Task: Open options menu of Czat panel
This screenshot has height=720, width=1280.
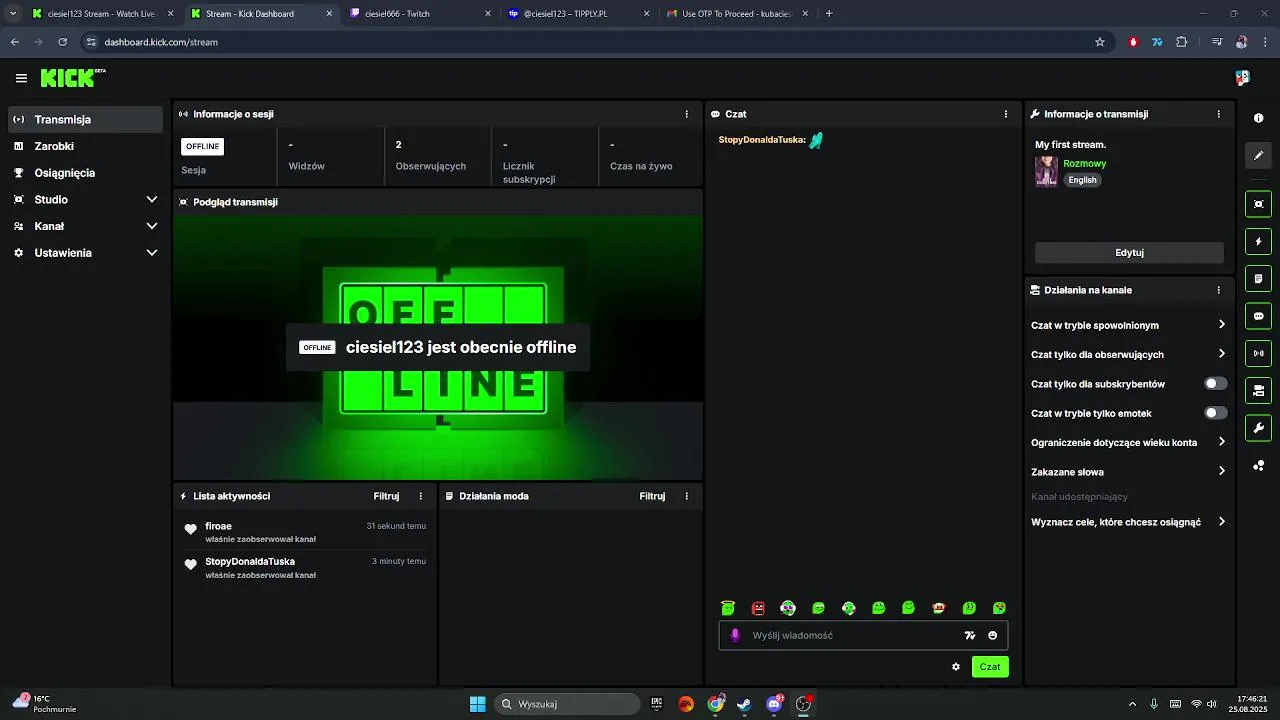Action: coord(1006,114)
